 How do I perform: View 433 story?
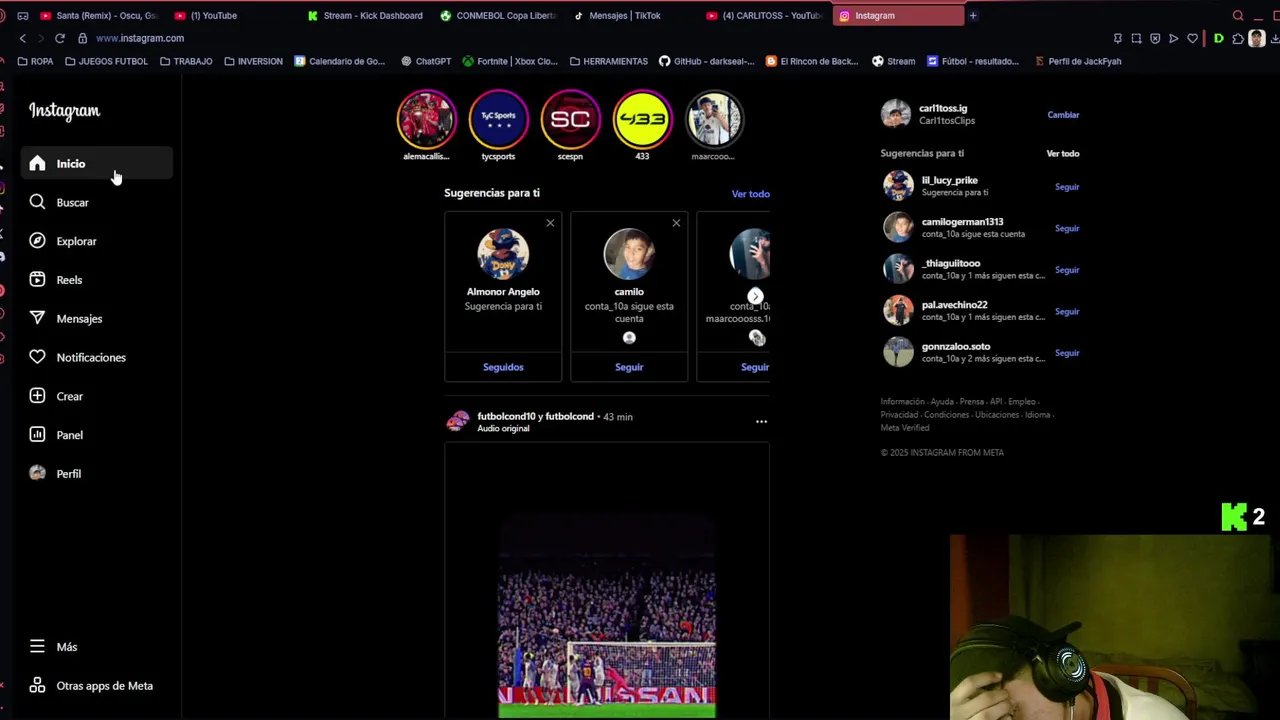point(642,119)
